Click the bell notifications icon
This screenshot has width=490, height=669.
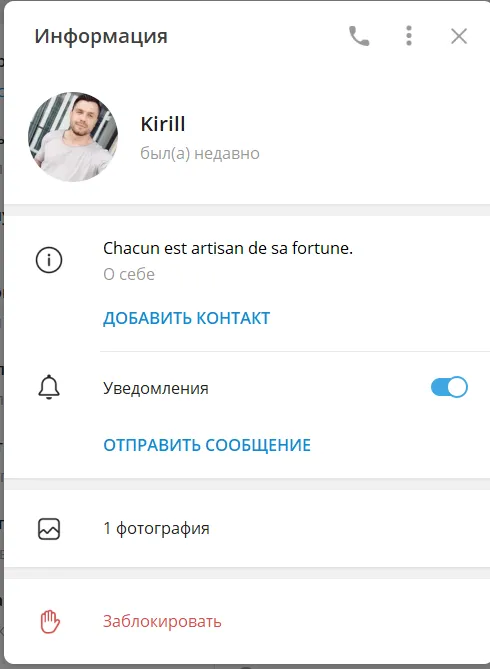click(x=49, y=387)
